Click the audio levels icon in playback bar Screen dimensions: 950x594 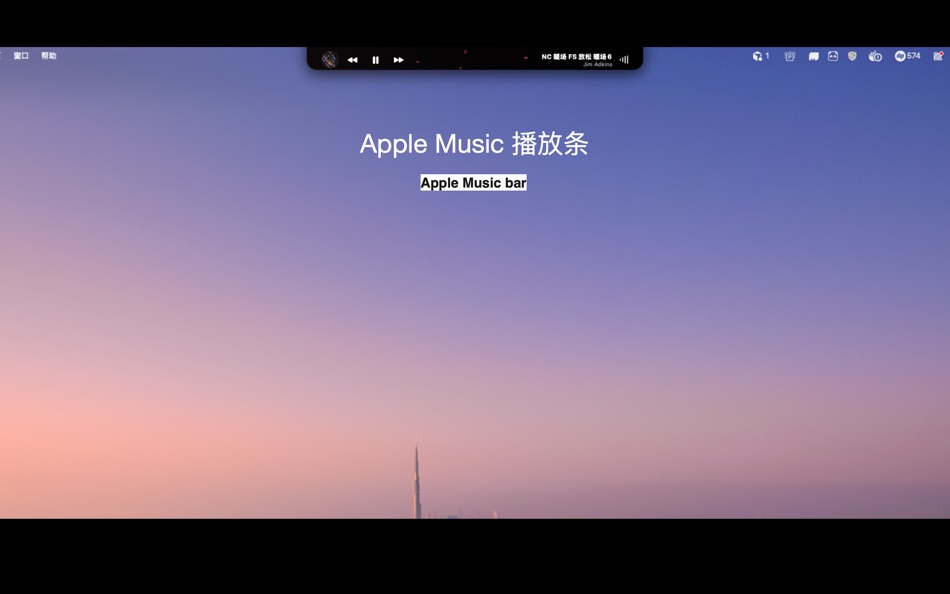coord(623,59)
